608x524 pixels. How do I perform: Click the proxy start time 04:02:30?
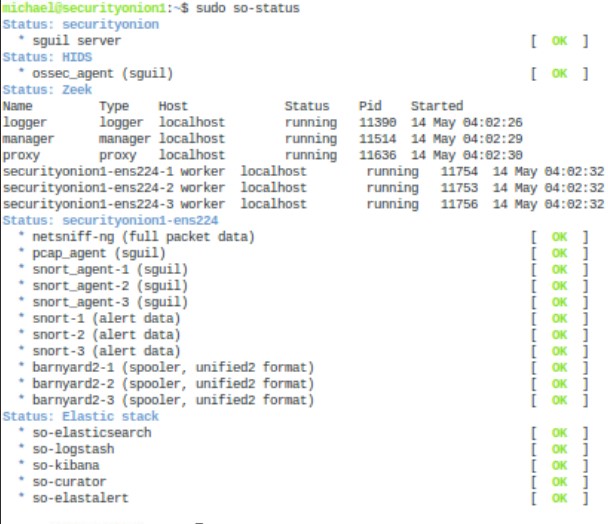pos(493,155)
